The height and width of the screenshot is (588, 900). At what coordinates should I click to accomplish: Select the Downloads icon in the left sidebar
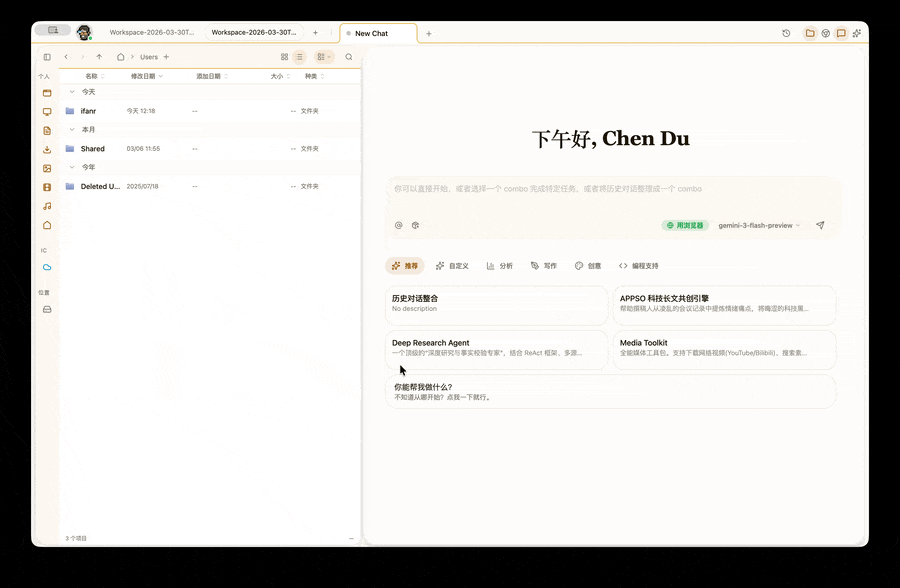[x=46, y=149]
